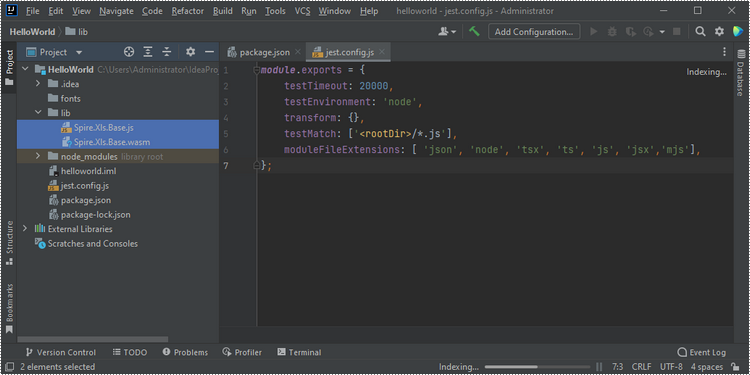Open the Profiler tool window

tap(242, 353)
